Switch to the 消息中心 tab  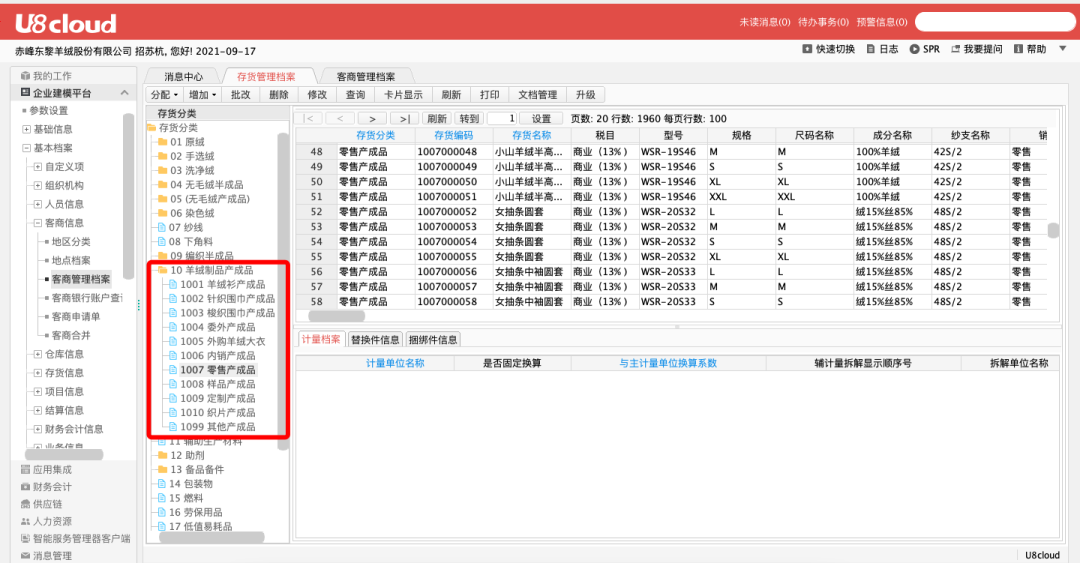[x=183, y=76]
